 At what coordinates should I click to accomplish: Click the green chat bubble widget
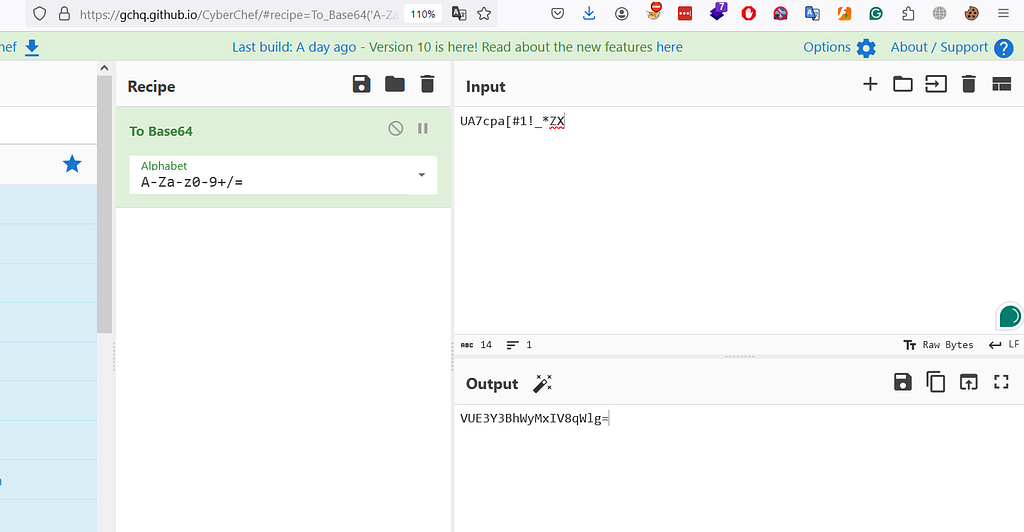pos(1009,317)
